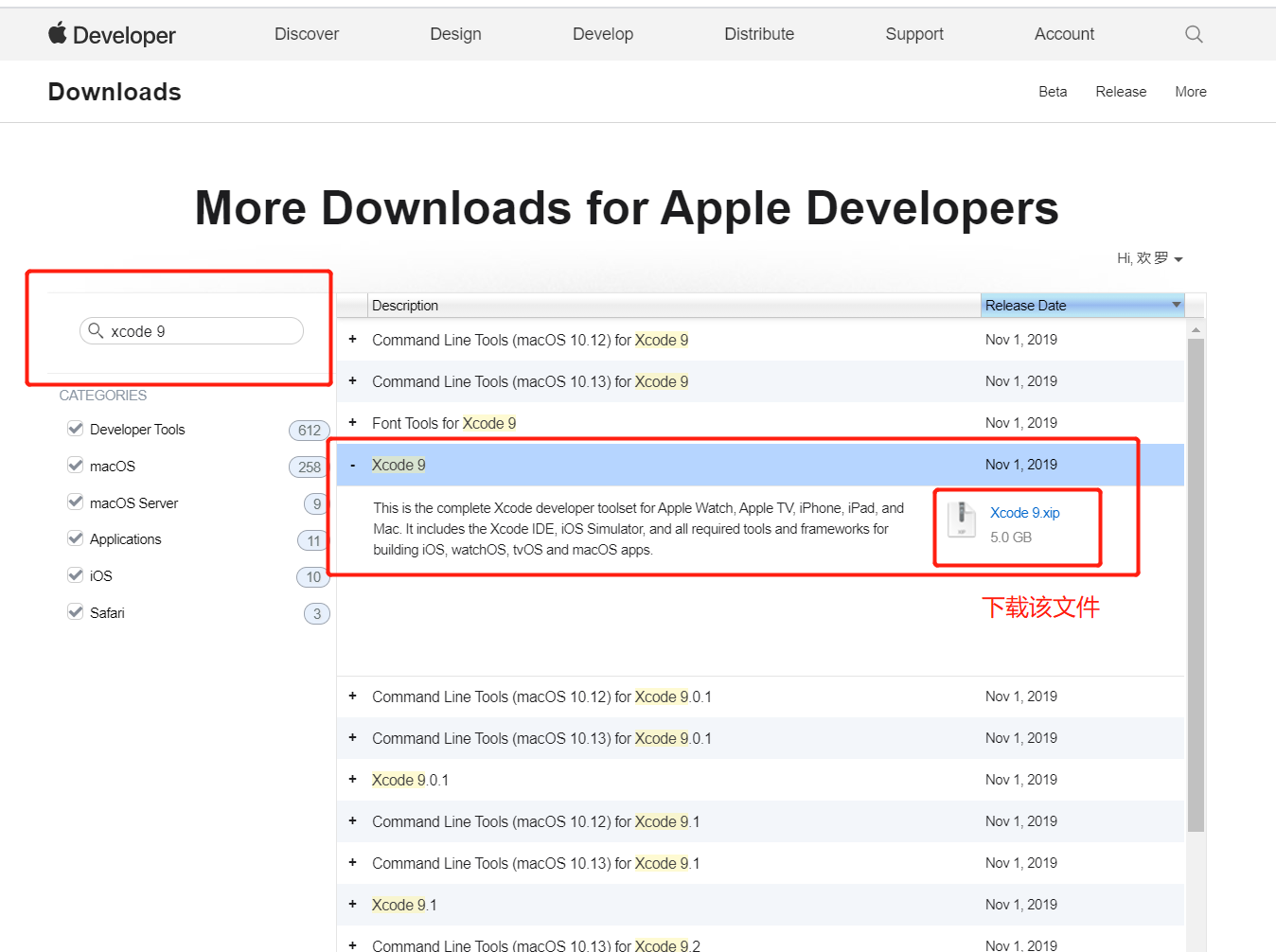Image resolution: width=1276 pixels, height=952 pixels.
Task: Switch to the Beta downloads tab
Action: click(1053, 92)
